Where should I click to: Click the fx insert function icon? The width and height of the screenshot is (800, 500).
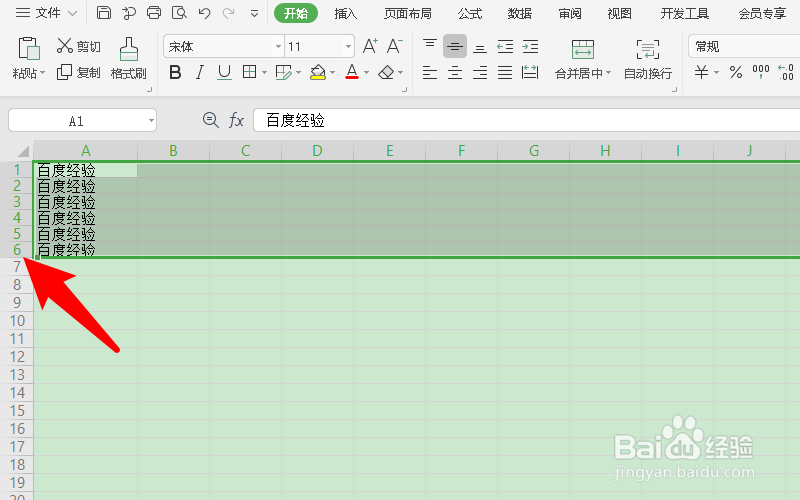(236, 120)
